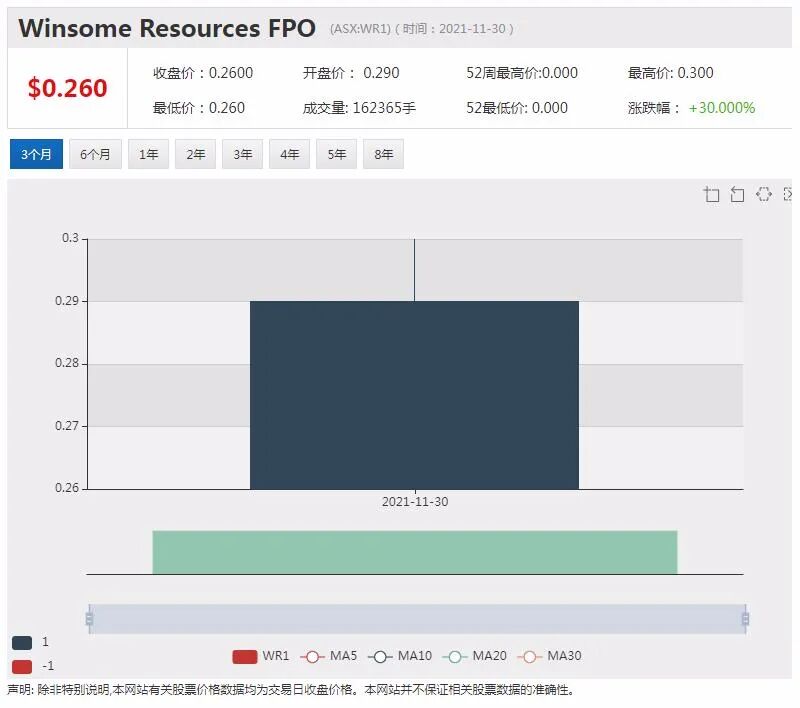800x708 pixels.
Task: Click the 0.29 y-axis label
Action: [67, 301]
